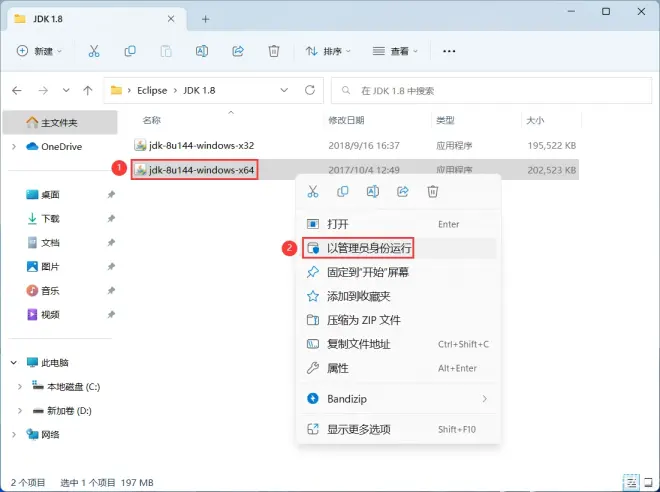Expand the 本地磁盘 (C:) node
Screen dimensions: 660x492
tap(20, 386)
